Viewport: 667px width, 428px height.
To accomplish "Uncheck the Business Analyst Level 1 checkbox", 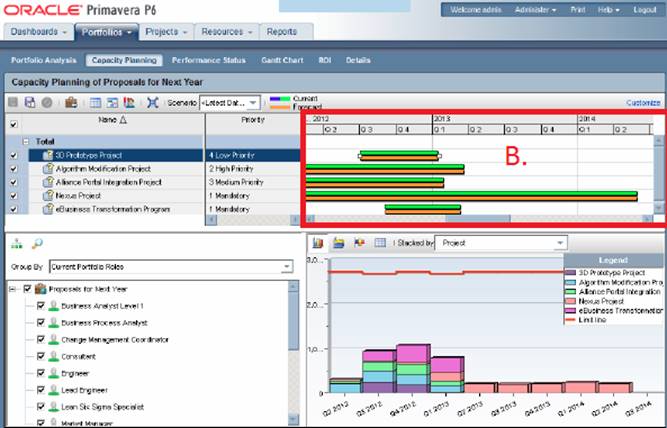I will (x=41, y=305).
